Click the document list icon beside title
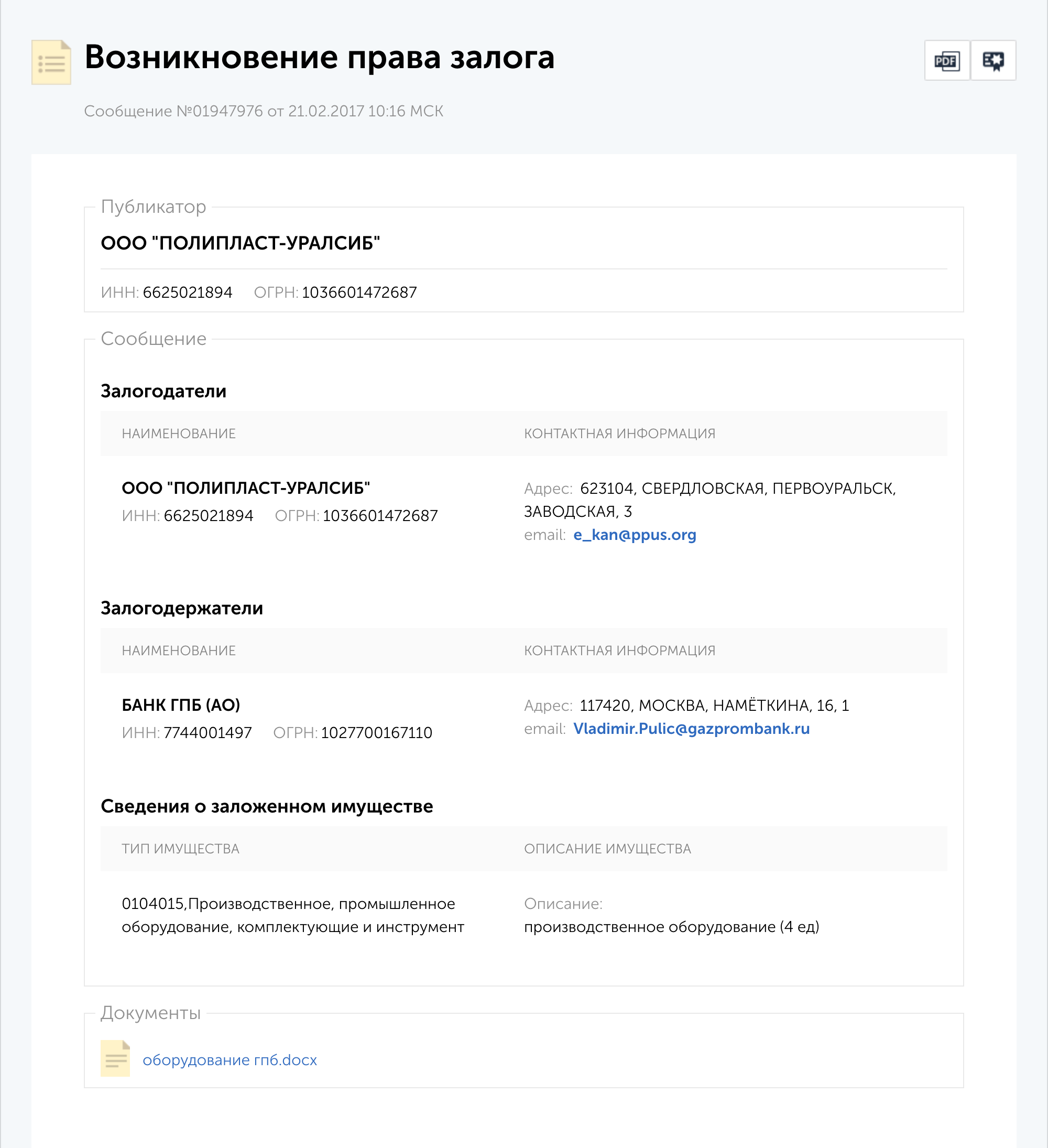Viewport: 1048px width, 1148px height. (51, 62)
